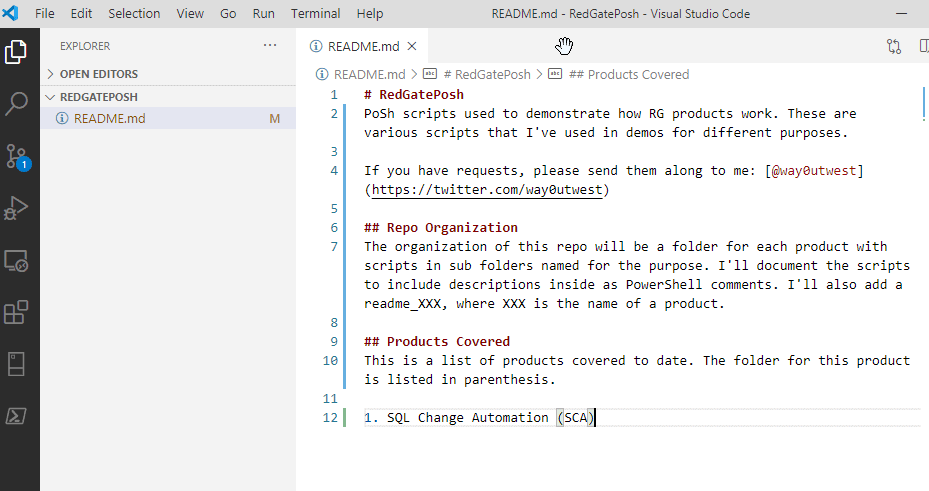Click line number 12 in the gutter

coord(330,418)
